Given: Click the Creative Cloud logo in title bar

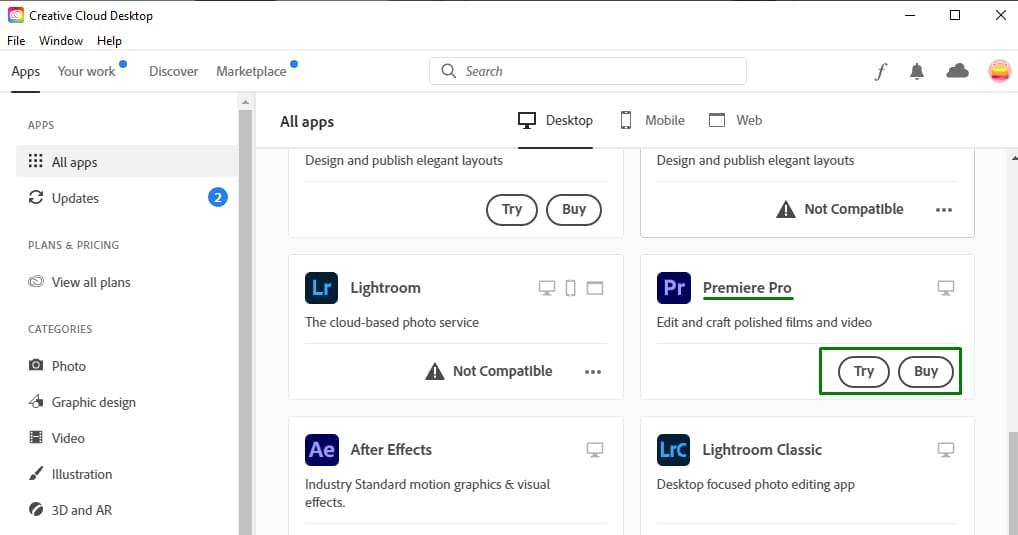Looking at the screenshot, I should 16,15.
